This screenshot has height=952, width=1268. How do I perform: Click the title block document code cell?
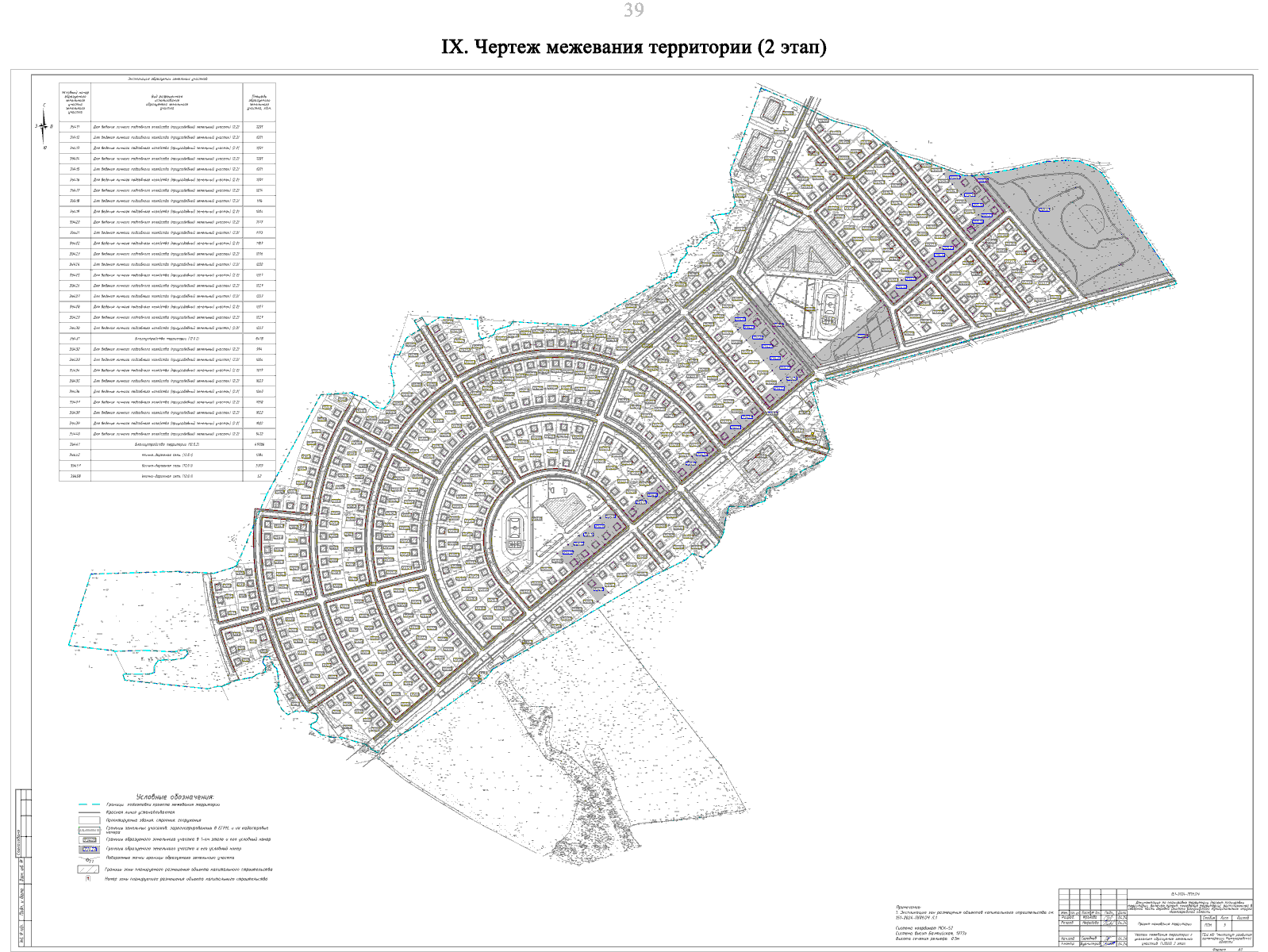pyautogui.click(x=1189, y=893)
